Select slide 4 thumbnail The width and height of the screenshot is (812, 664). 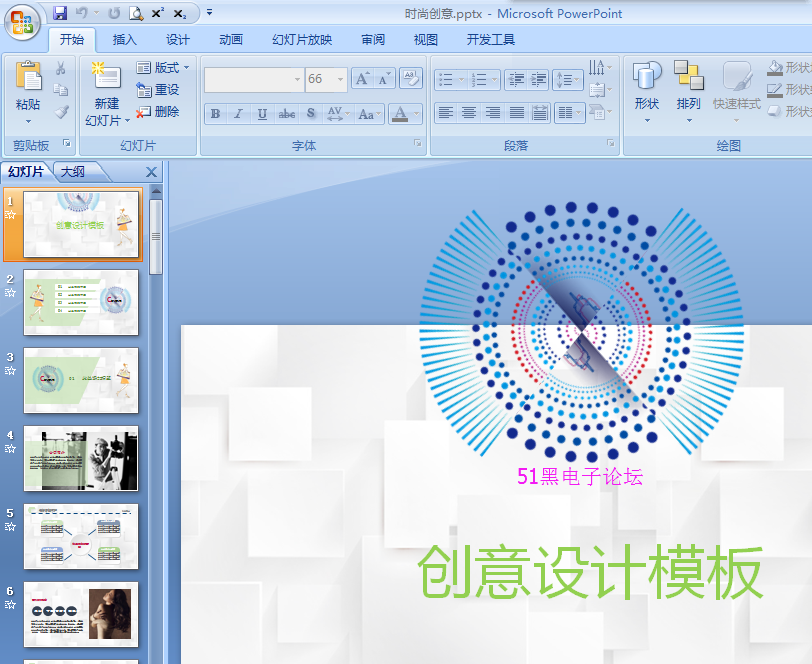[x=81, y=458]
